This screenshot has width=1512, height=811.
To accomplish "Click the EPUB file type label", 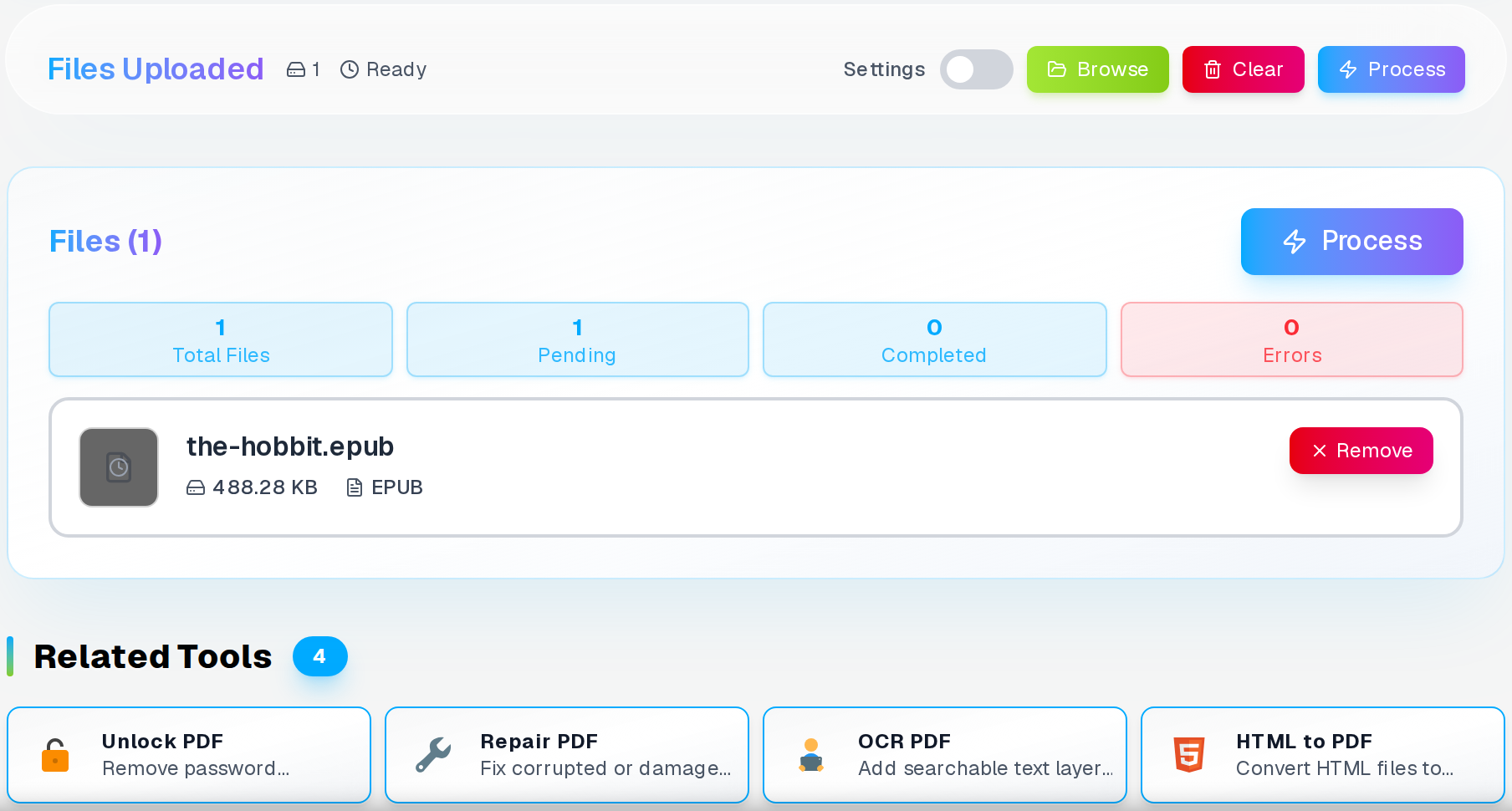I will (x=397, y=487).
